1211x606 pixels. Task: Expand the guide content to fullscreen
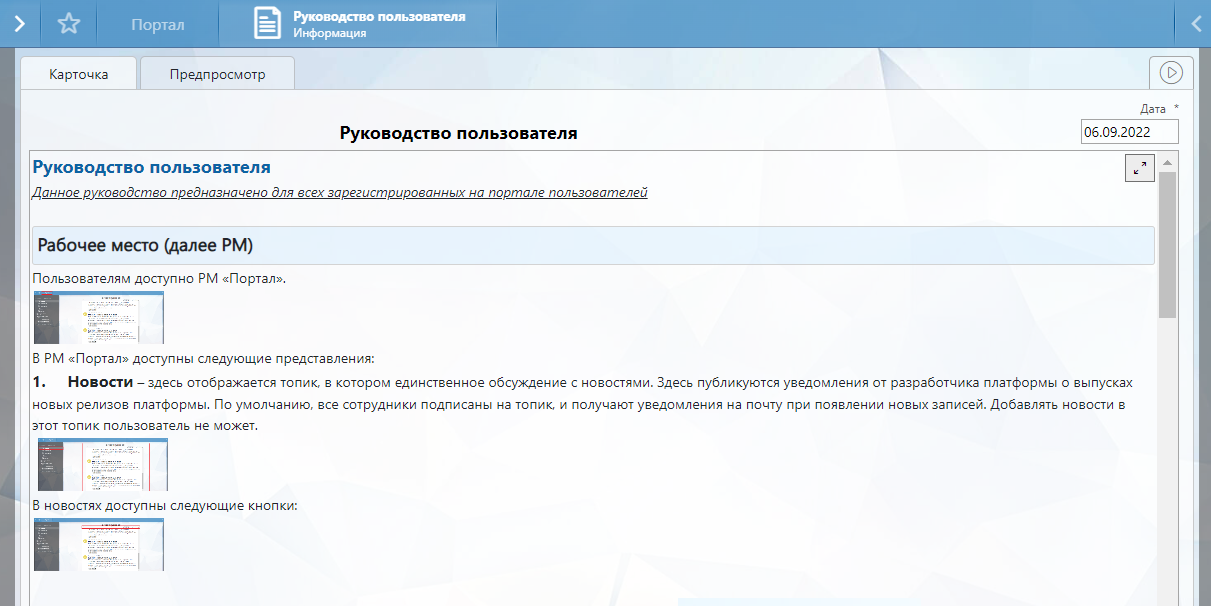point(1139,168)
